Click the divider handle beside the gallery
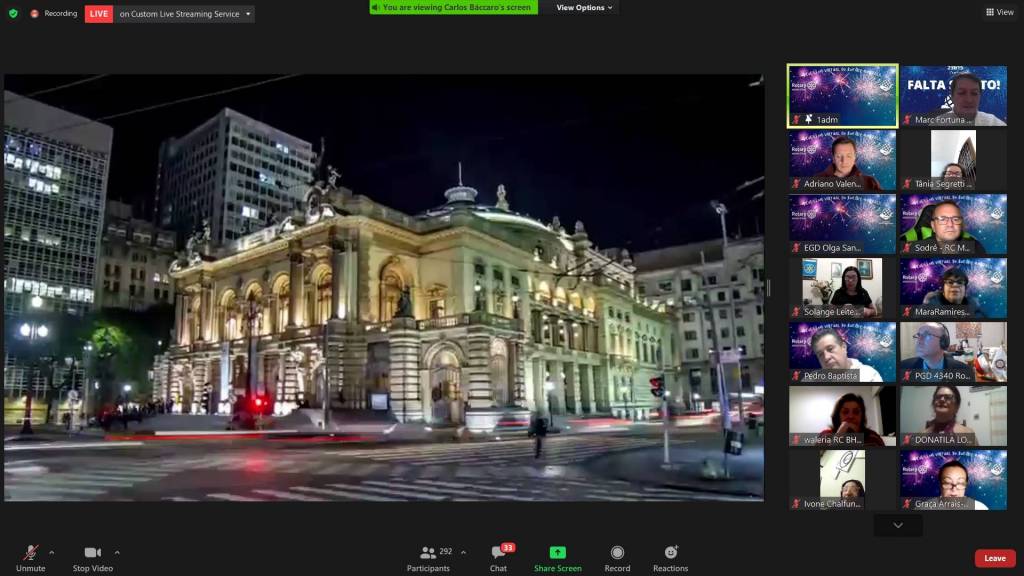 coord(769,288)
